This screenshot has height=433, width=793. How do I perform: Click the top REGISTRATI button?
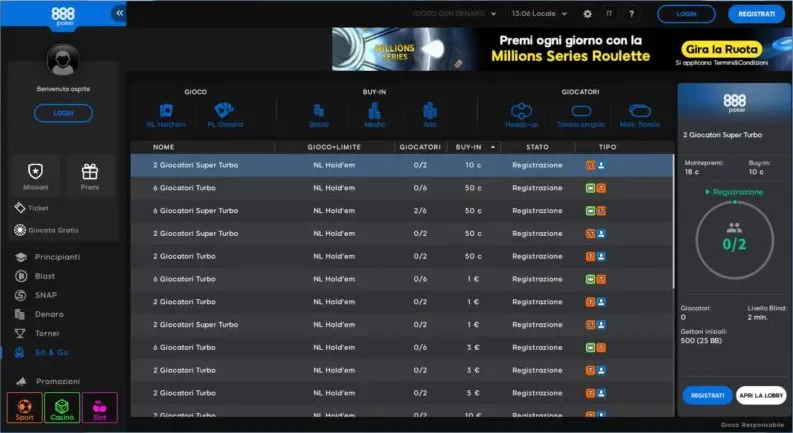point(756,14)
